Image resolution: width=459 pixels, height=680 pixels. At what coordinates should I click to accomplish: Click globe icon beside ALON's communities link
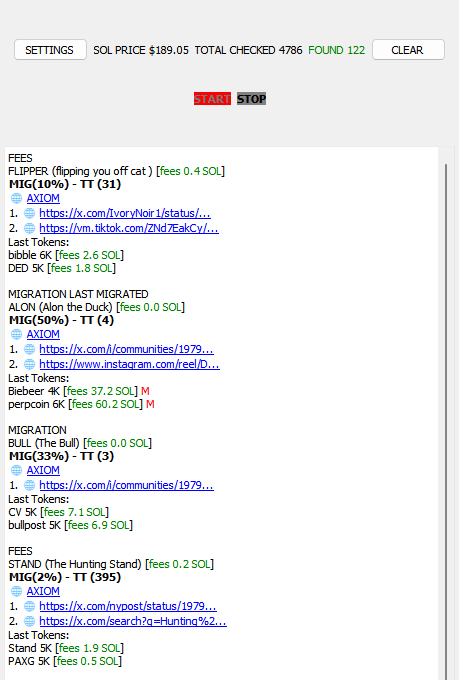point(30,350)
